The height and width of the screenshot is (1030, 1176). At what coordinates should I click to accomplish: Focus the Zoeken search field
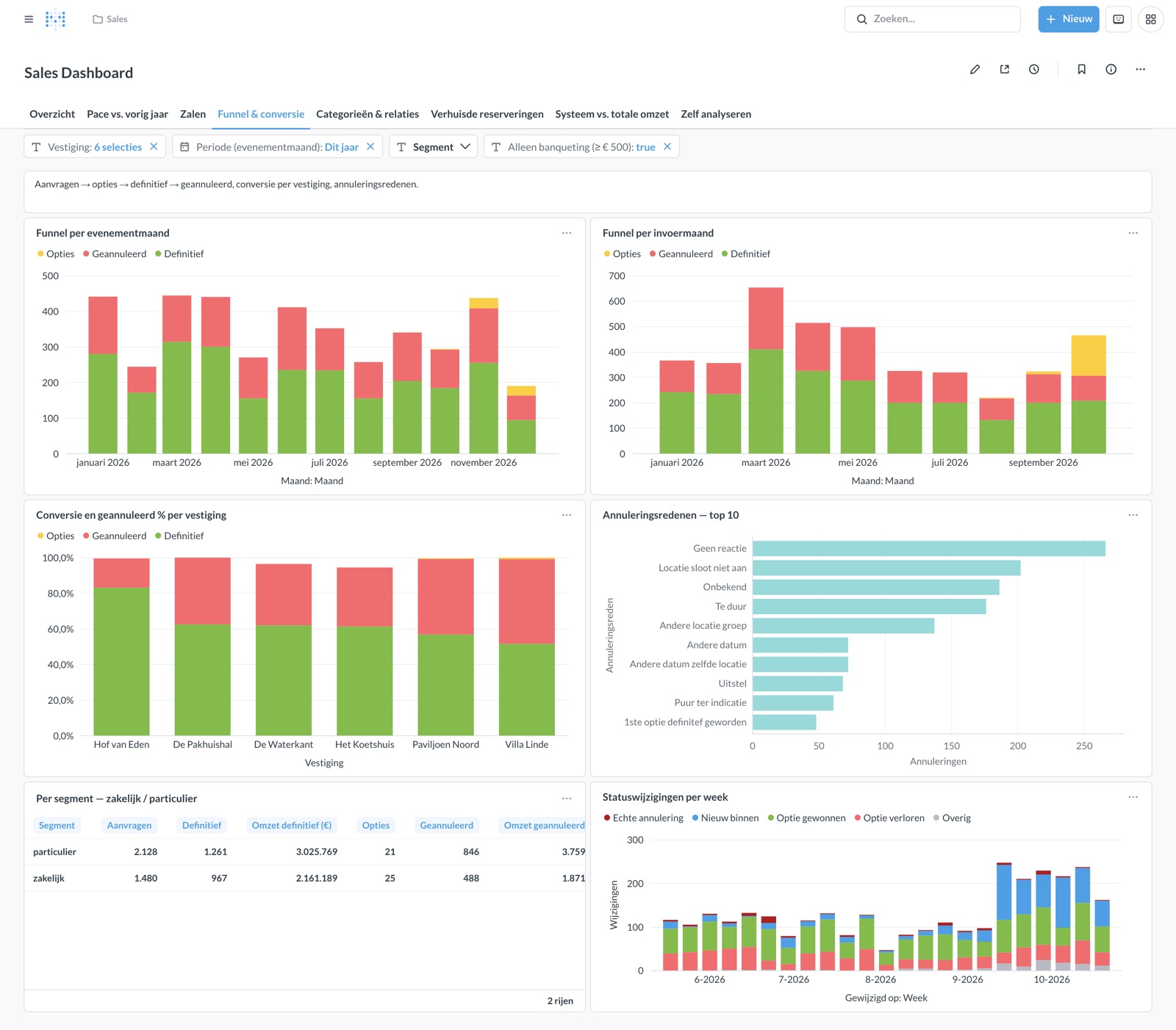point(932,19)
